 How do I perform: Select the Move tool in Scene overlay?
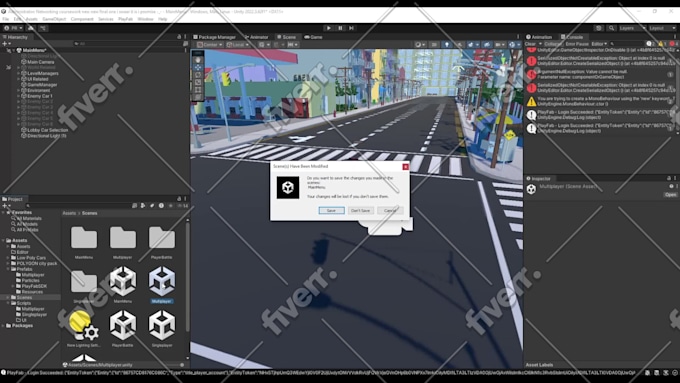pyautogui.click(x=198, y=67)
